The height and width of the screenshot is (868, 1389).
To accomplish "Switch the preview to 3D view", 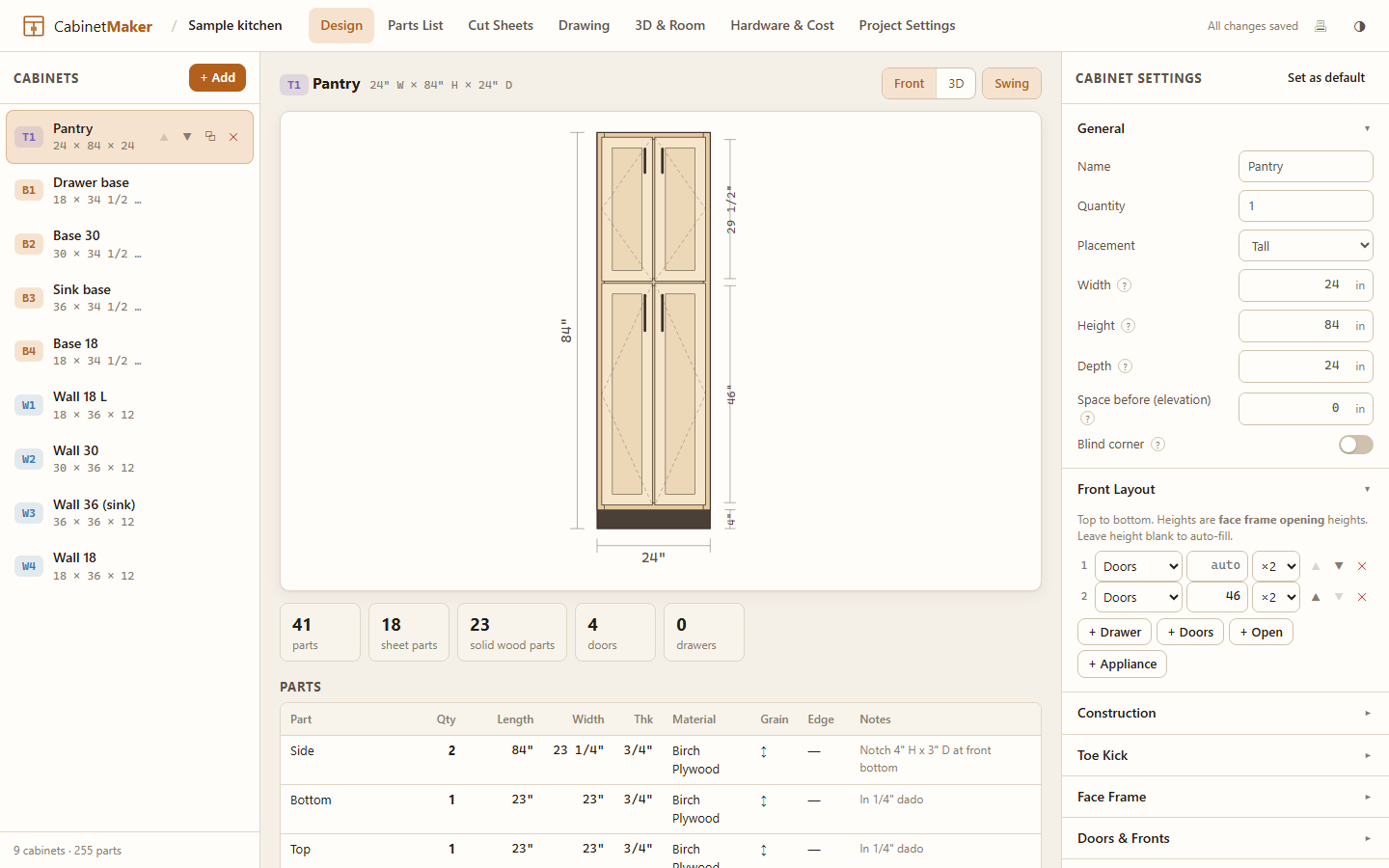I will [x=956, y=84].
